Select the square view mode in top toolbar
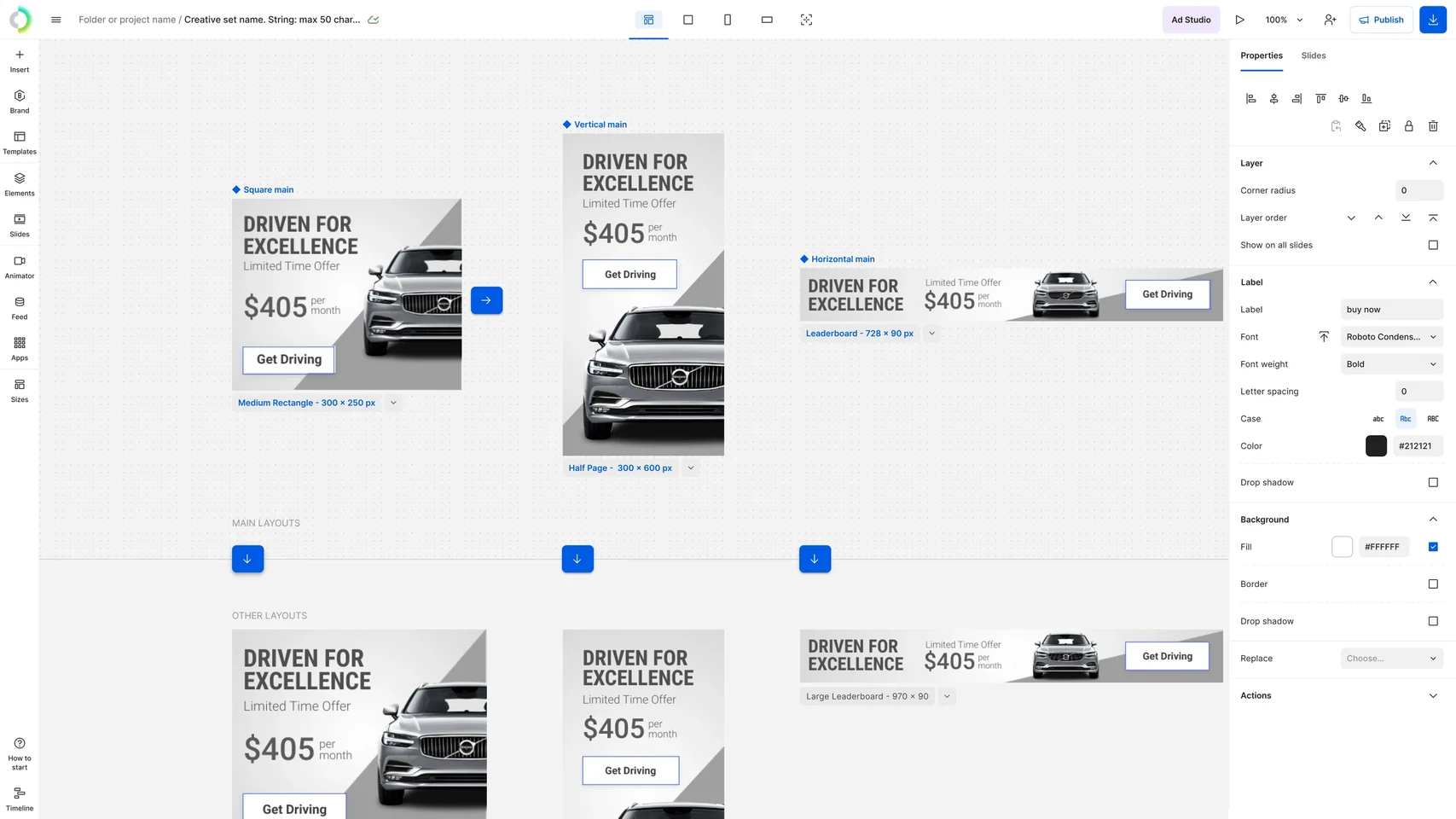 point(688,20)
